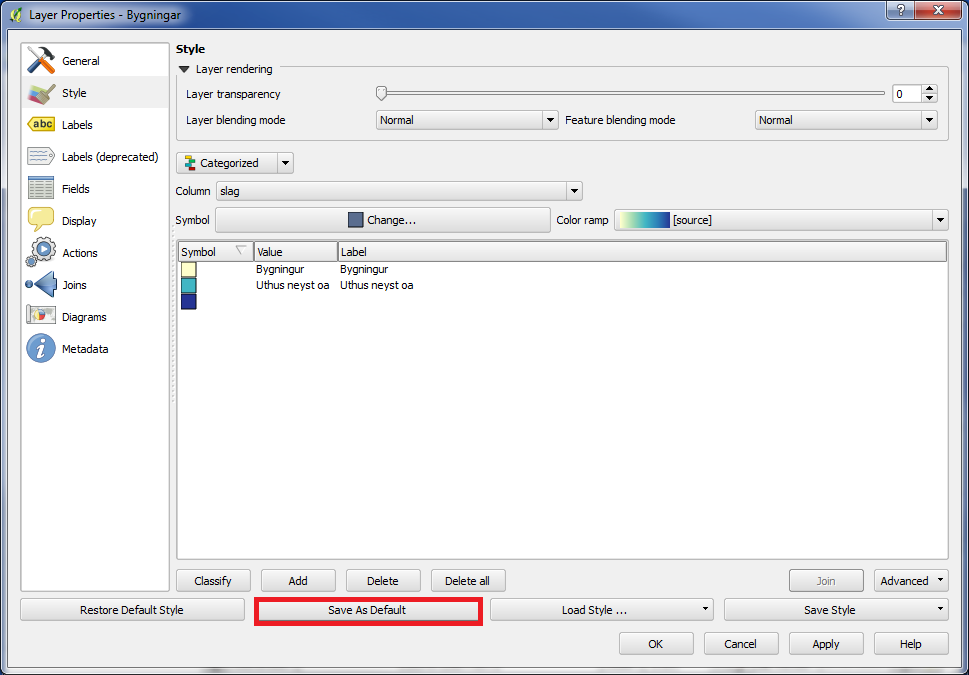Screen dimensions: 969x675
Task: Sort by the Symbol column header
Action: [x=216, y=252]
